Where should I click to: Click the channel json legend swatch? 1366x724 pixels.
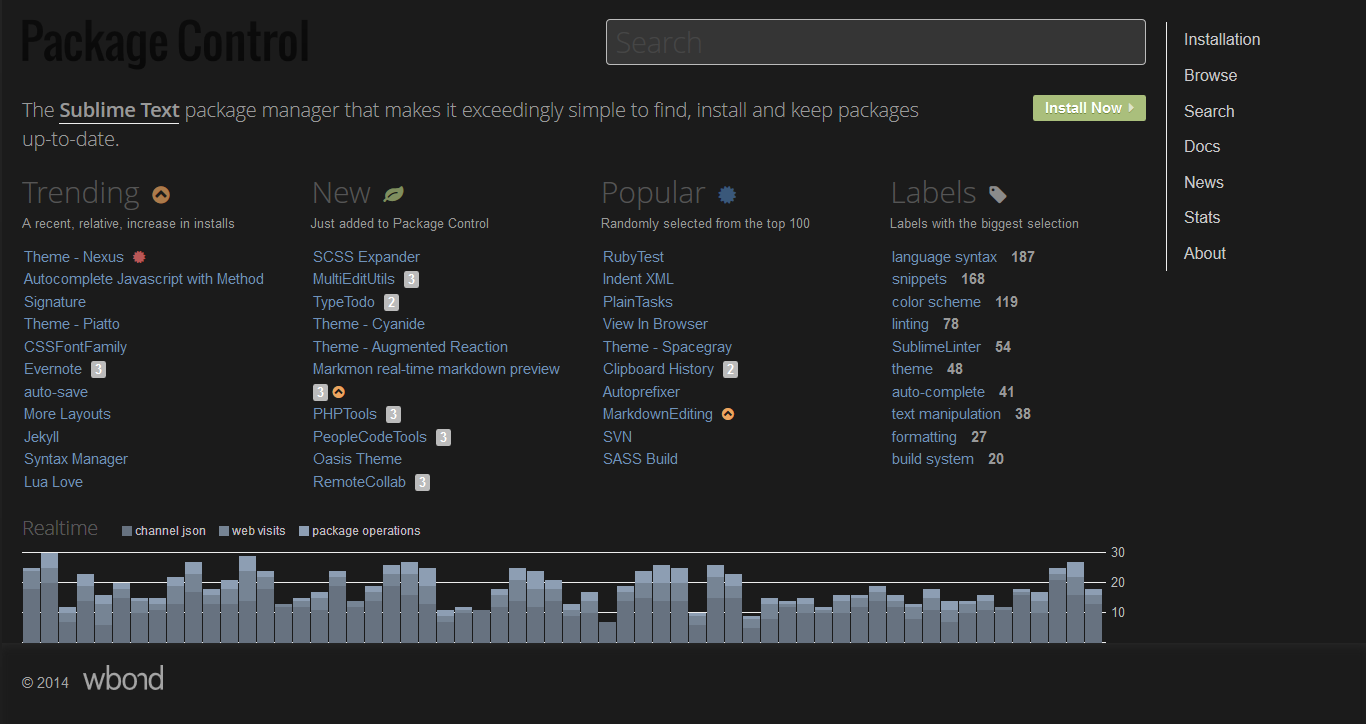[127, 531]
